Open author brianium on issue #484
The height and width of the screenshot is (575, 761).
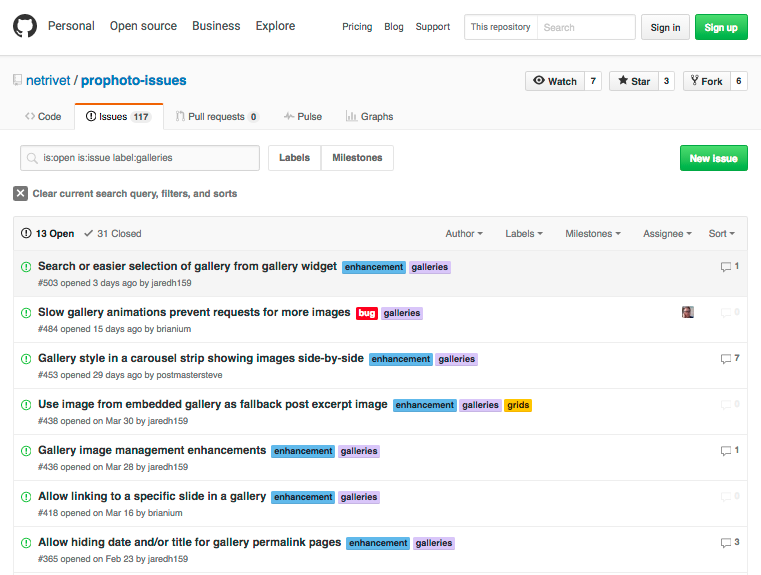174,329
